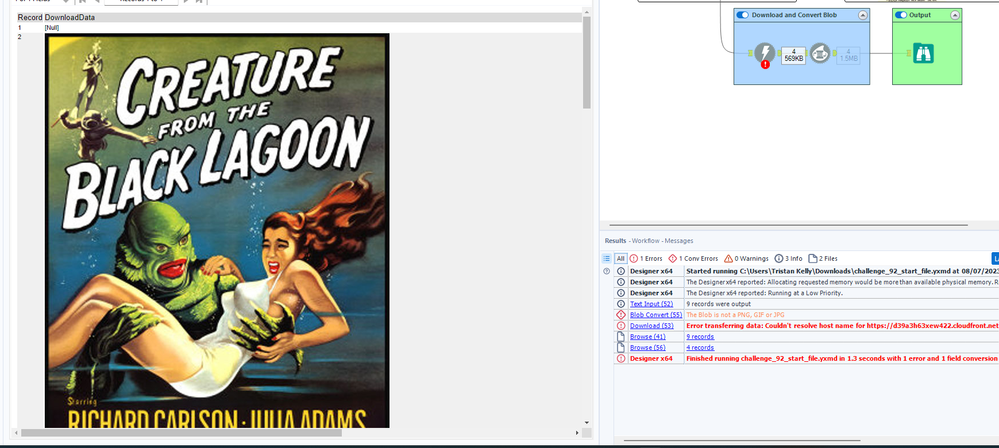Collapse the Download and Convert Blob container
This screenshot has width=999, height=448.
(863, 15)
